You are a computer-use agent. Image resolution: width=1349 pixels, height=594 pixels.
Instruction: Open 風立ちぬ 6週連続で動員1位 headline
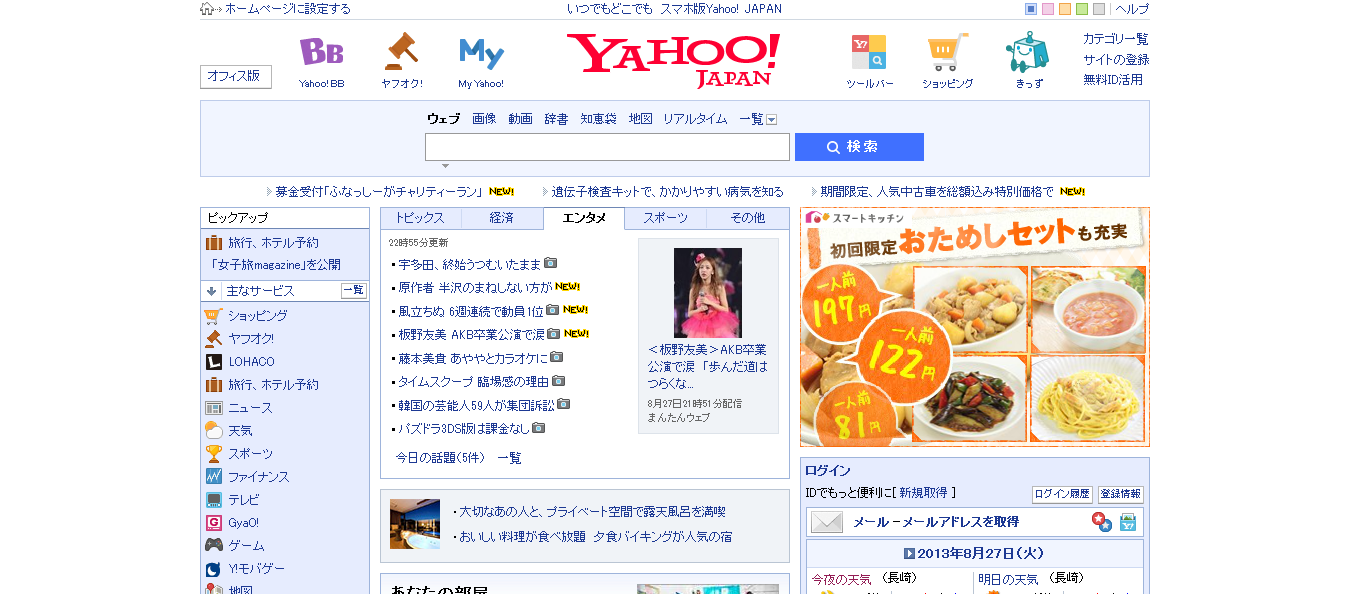tap(470, 311)
